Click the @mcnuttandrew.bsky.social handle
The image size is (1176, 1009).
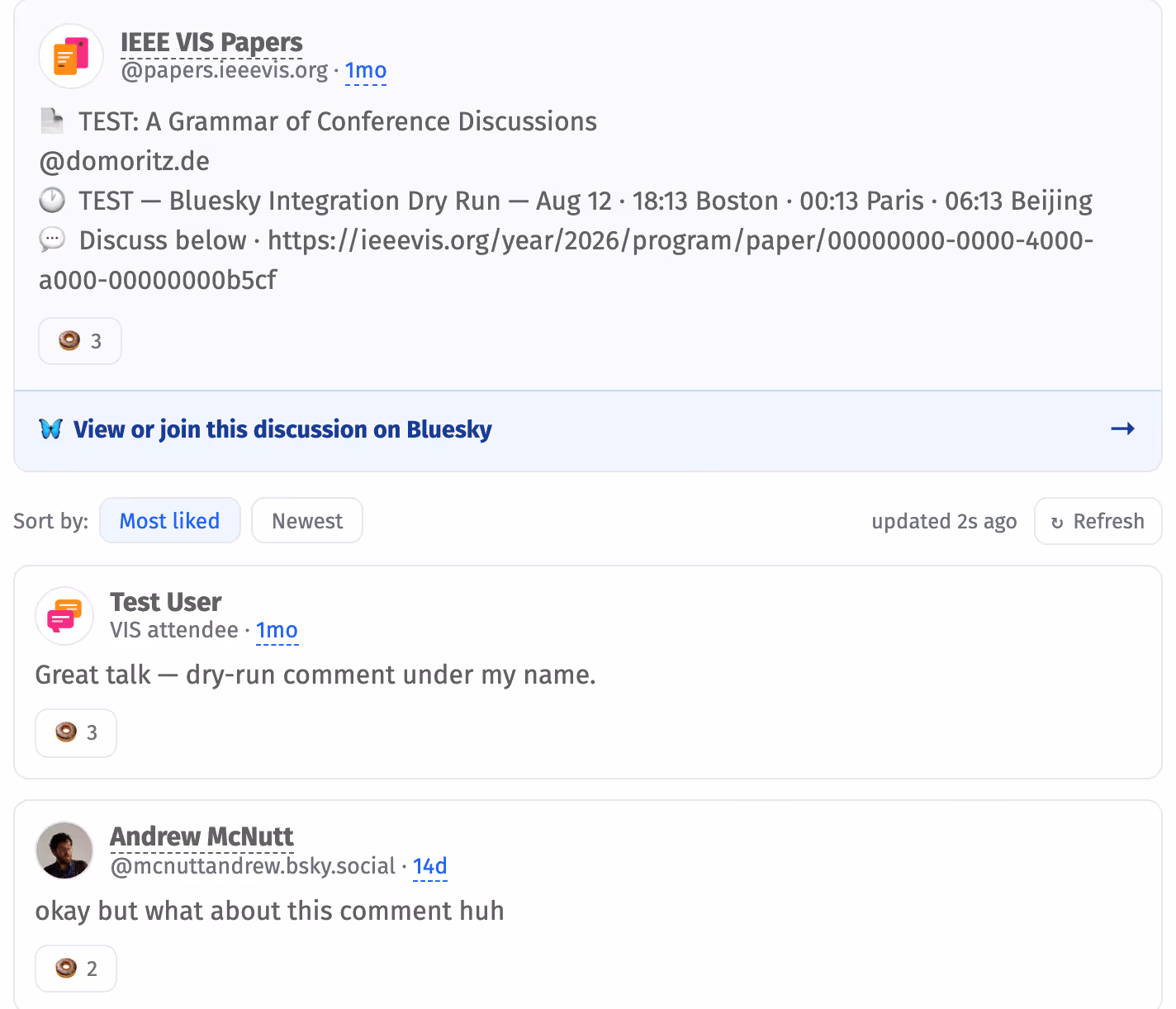pos(253,866)
